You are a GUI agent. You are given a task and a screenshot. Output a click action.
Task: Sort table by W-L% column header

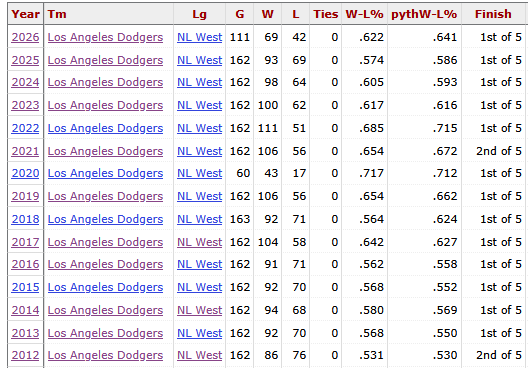(x=364, y=14)
